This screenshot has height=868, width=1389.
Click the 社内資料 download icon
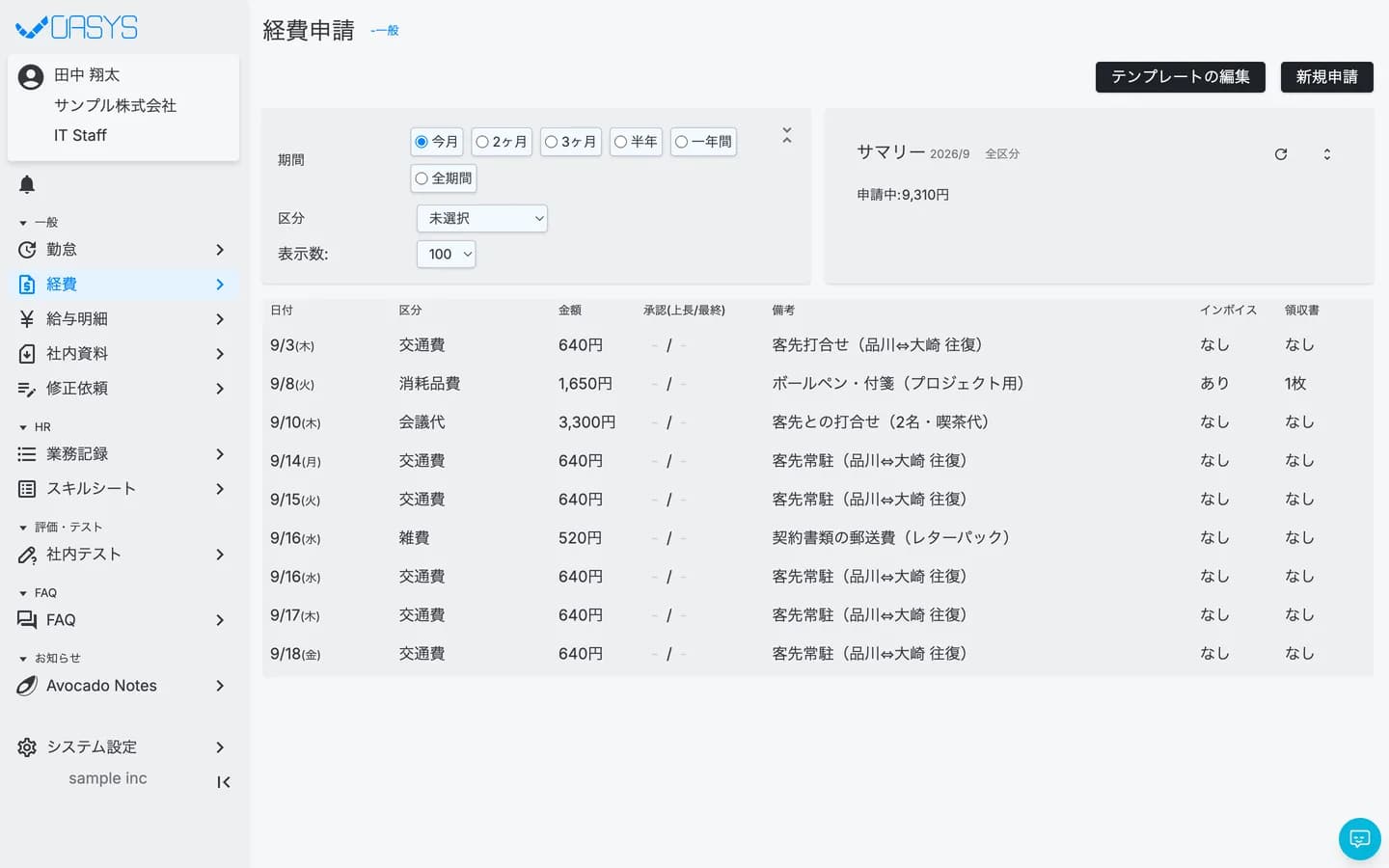point(27,354)
